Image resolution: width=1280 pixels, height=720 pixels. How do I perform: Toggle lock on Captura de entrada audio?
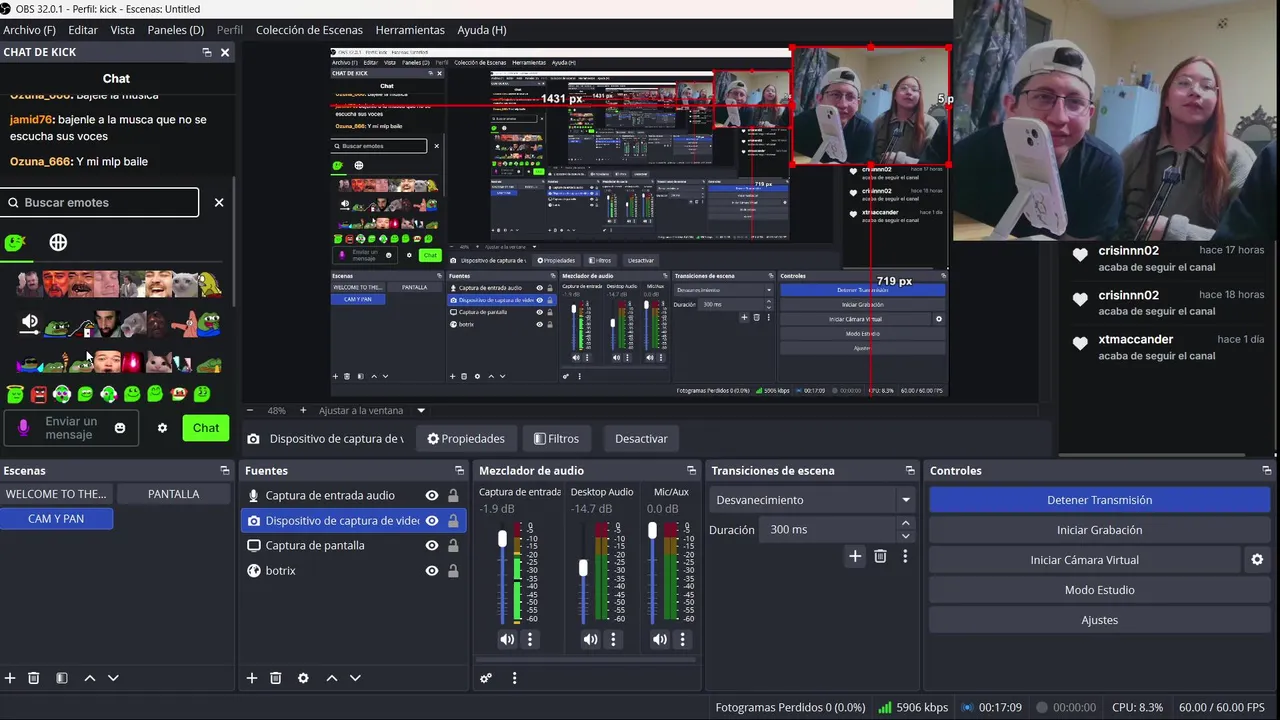[453, 495]
